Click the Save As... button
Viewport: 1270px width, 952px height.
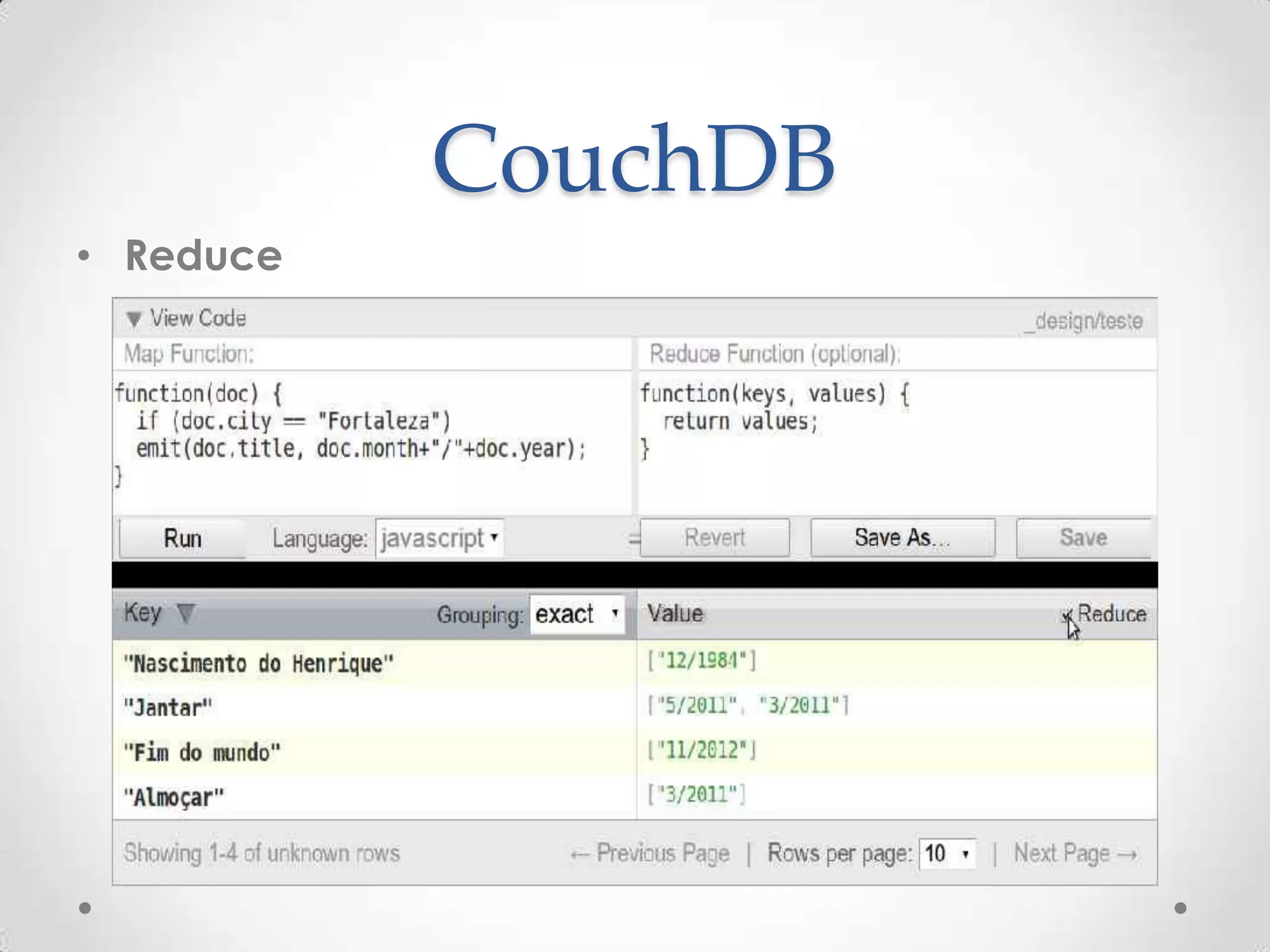point(902,537)
